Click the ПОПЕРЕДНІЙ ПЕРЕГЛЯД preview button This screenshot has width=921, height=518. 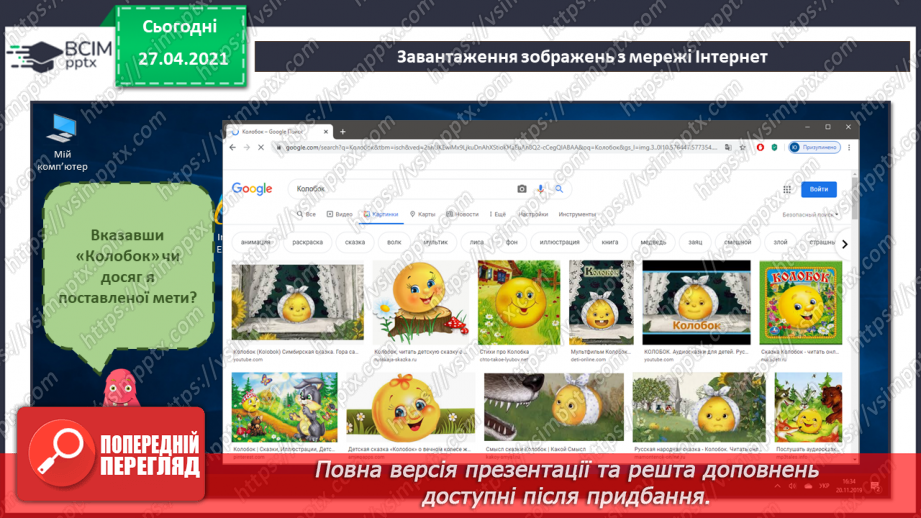(111, 454)
